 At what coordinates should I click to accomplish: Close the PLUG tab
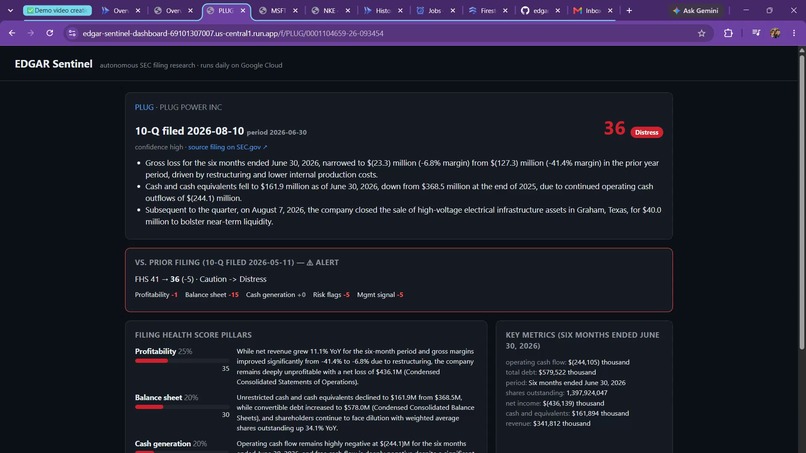(x=243, y=10)
